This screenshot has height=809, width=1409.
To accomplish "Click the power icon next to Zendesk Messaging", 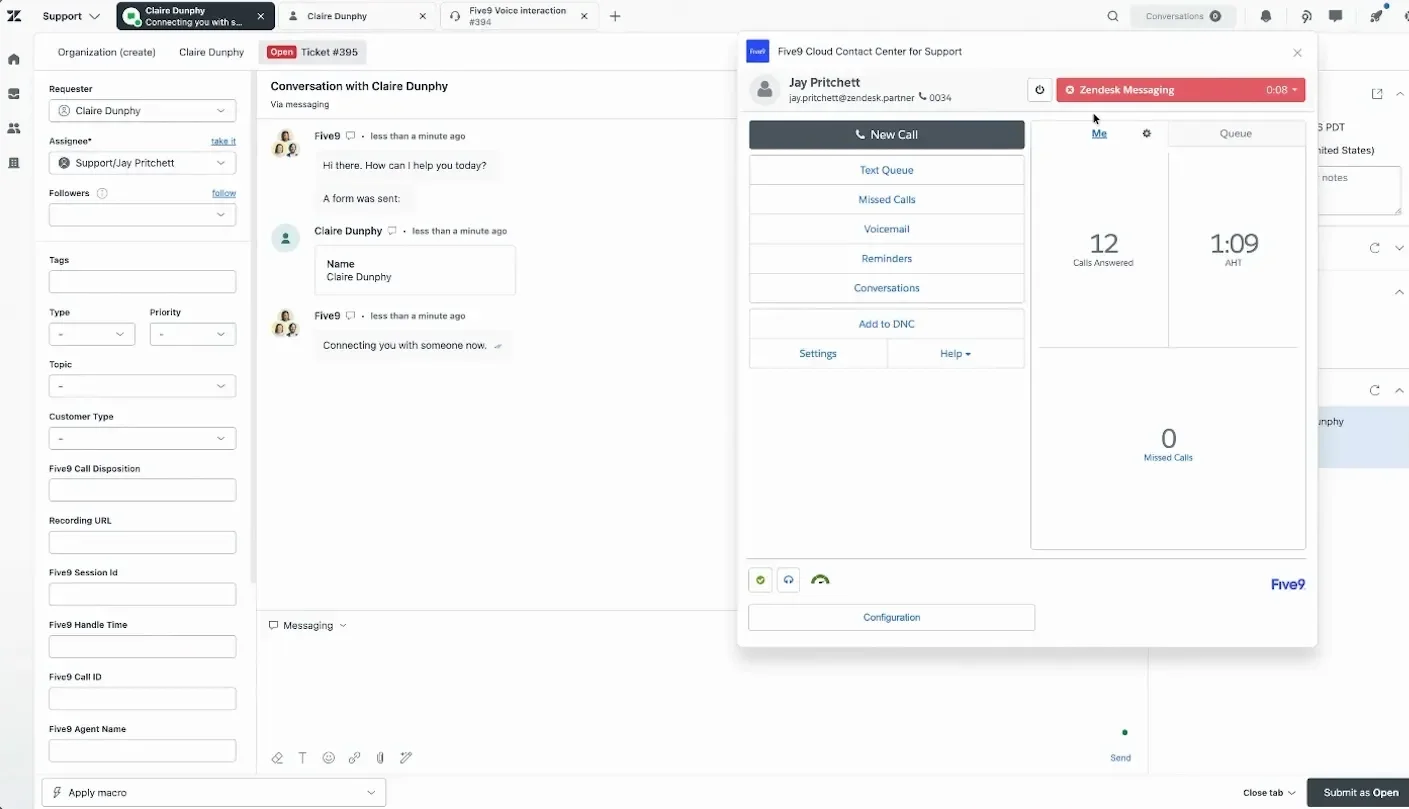I will (x=1040, y=90).
